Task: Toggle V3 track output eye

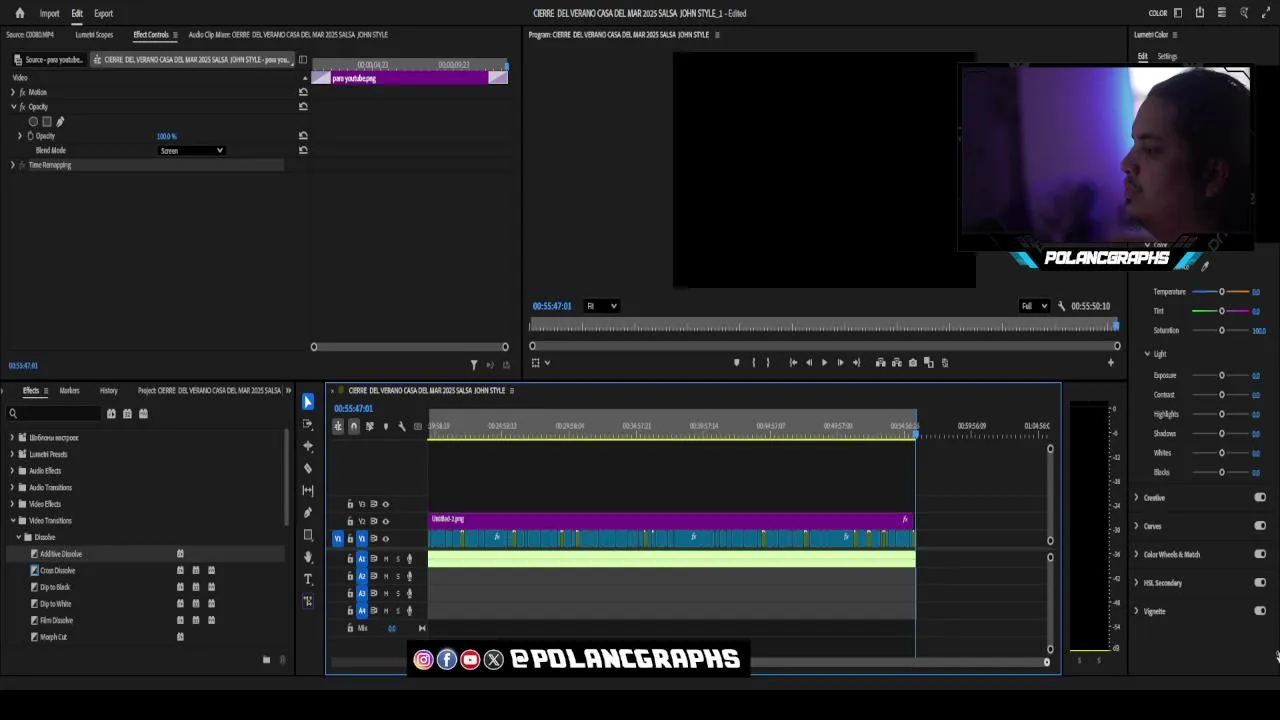Action: [385, 504]
